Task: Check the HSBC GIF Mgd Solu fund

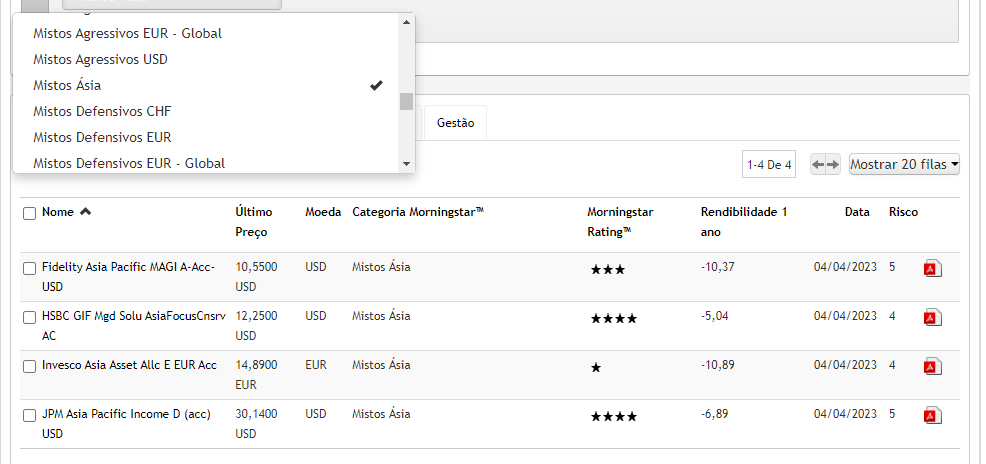Action: pyautogui.click(x=30, y=318)
